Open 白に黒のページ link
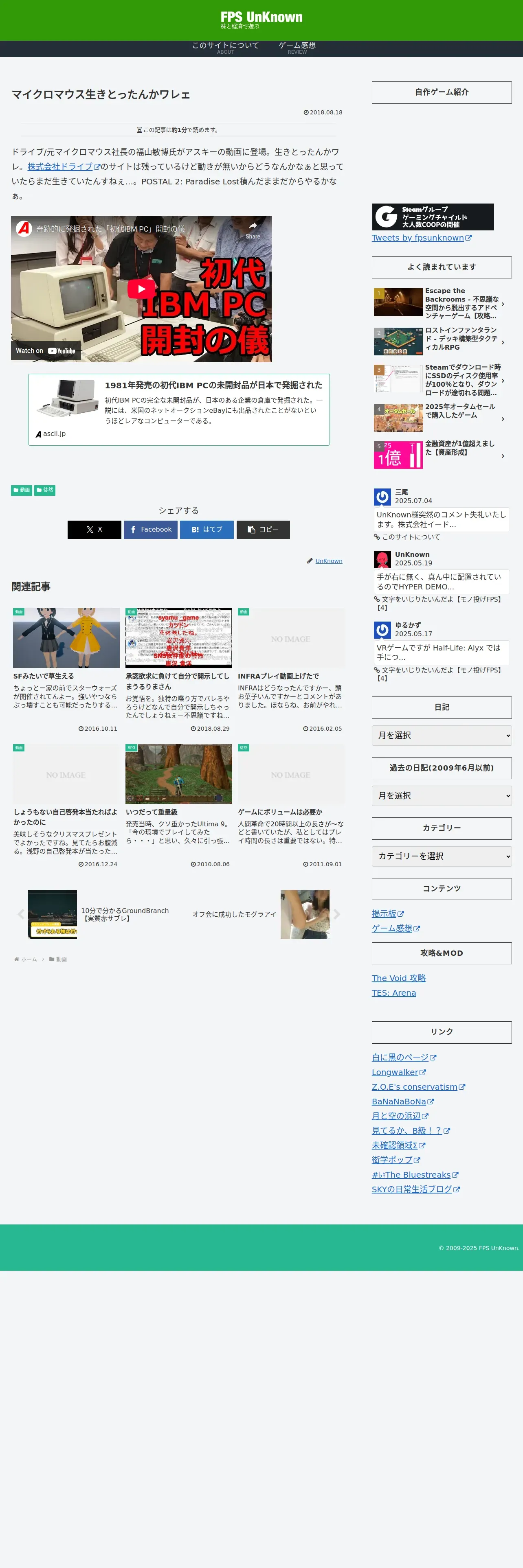523x1568 pixels. [x=404, y=1057]
